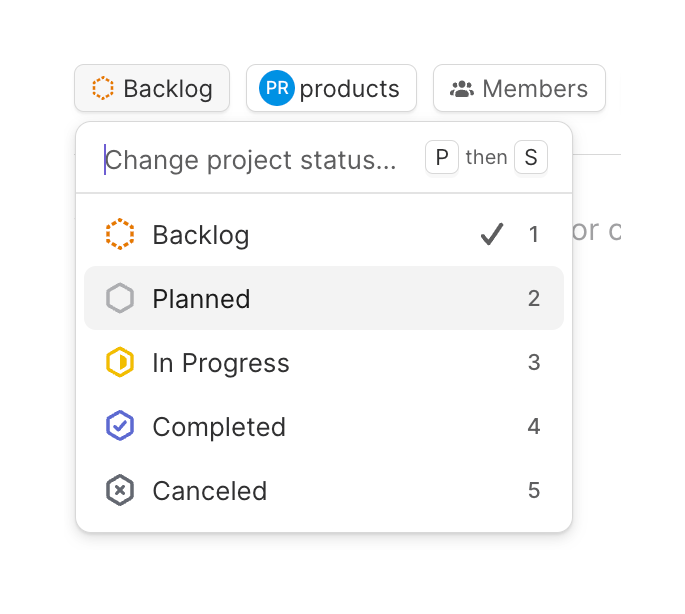Viewport: 685px width, 614px height.
Task: Click the orange status icon in the Backlog button
Action: (x=102, y=89)
